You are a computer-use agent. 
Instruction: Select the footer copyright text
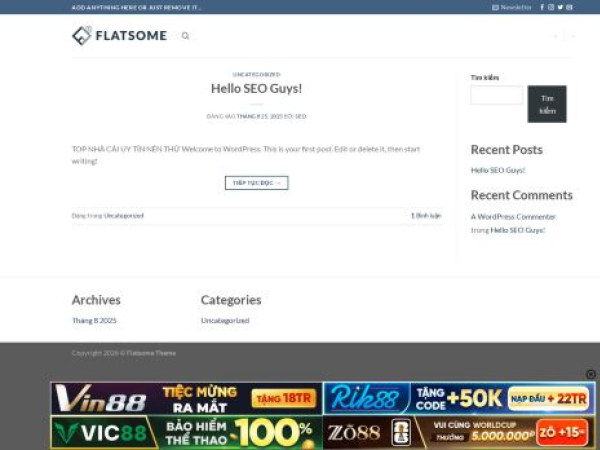click(124, 353)
